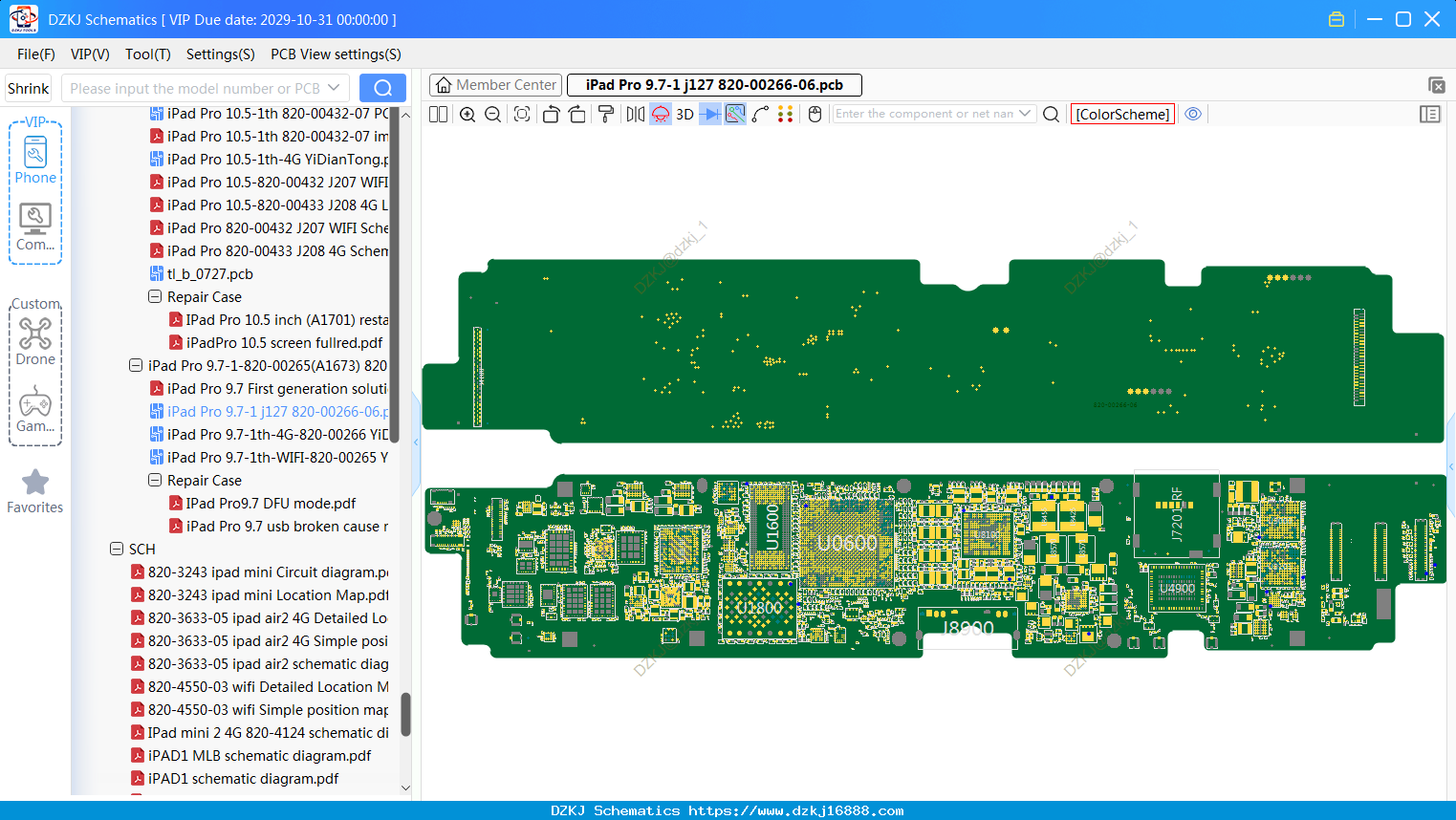This screenshot has height=820, width=1456.
Task: Open iPad Pro 9.7 First generation solution
Action: click(270, 389)
